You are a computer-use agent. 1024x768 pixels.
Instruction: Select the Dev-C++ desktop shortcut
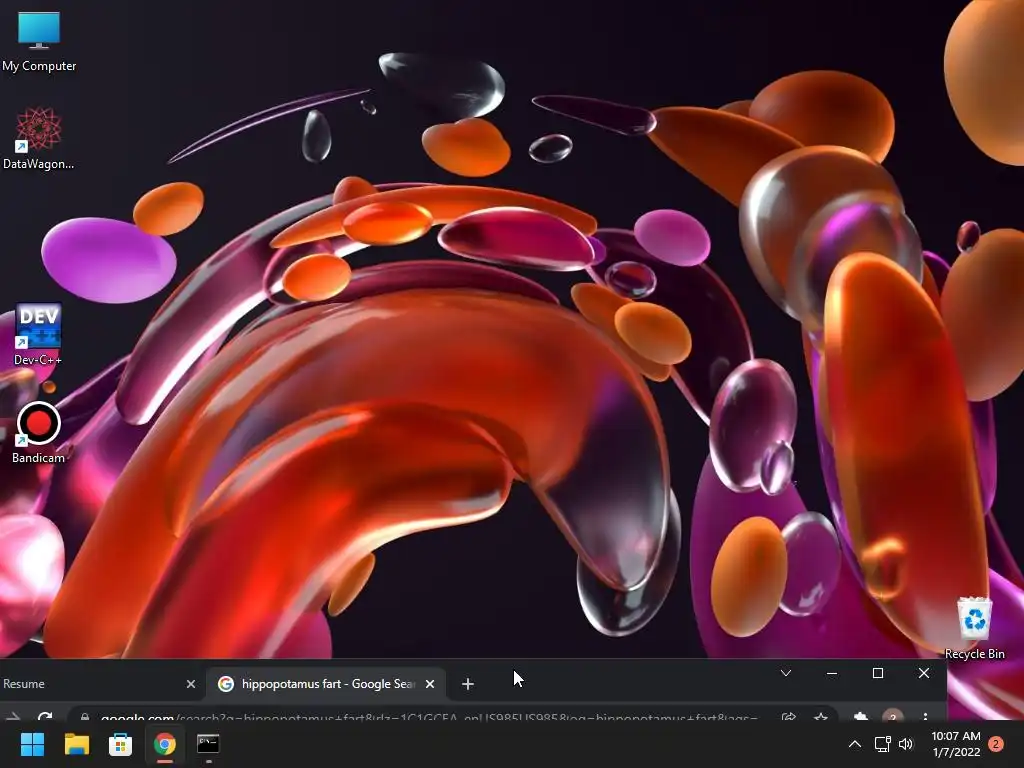[38, 334]
